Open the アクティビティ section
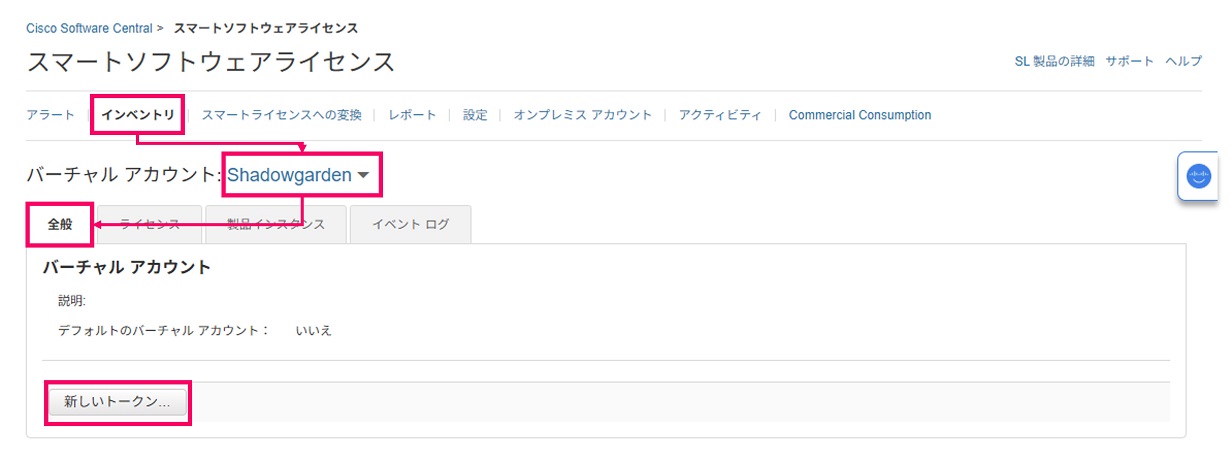The width and height of the screenshot is (1232, 460). 720,115
